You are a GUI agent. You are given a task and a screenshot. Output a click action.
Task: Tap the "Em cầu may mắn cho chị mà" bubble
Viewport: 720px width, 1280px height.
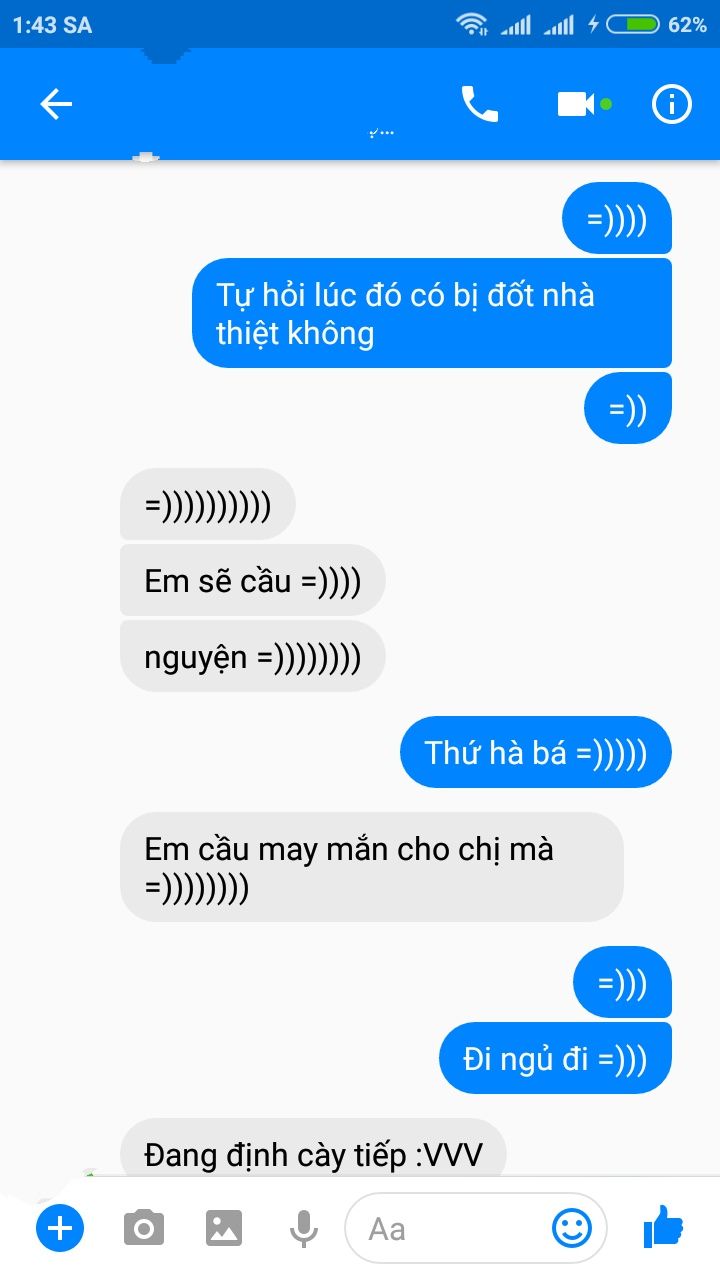(372, 867)
